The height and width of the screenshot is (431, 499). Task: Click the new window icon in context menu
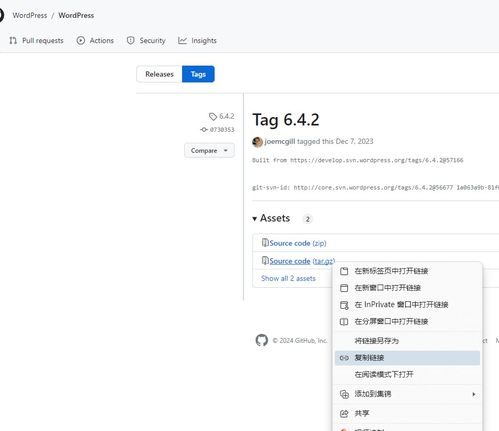pyautogui.click(x=344, y=288)
